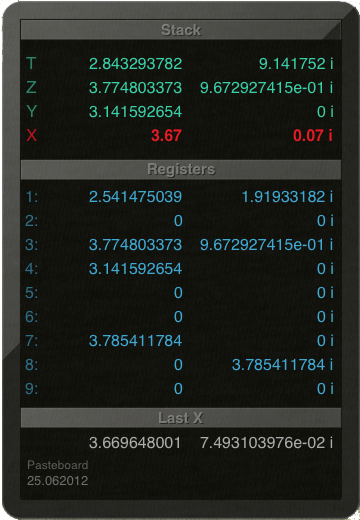360x520 pixels.
Task: Select register 7 value 3.785411784
Action: point(135,341)
